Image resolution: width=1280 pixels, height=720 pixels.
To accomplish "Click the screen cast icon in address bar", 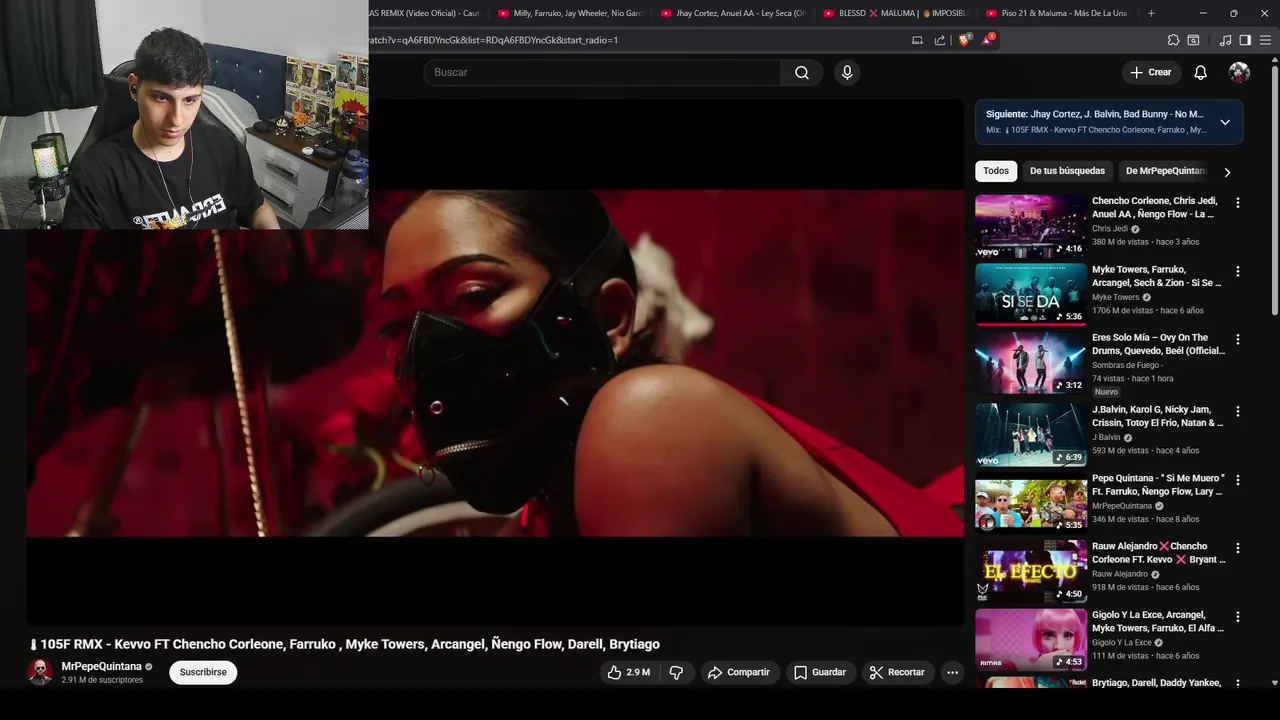I will [x=917, y=40].
